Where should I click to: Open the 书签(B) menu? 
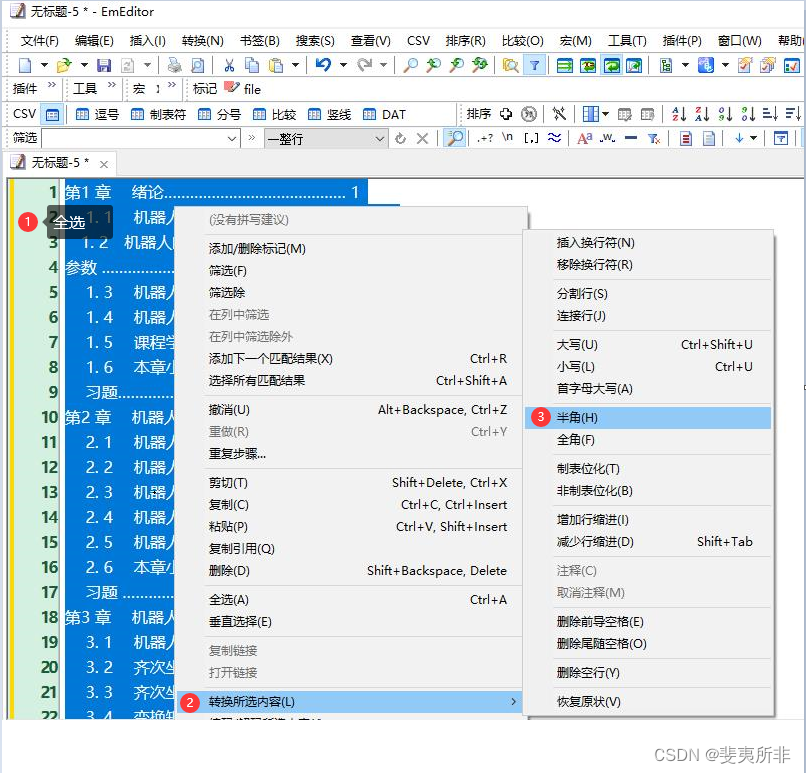(x=260, y=41)
